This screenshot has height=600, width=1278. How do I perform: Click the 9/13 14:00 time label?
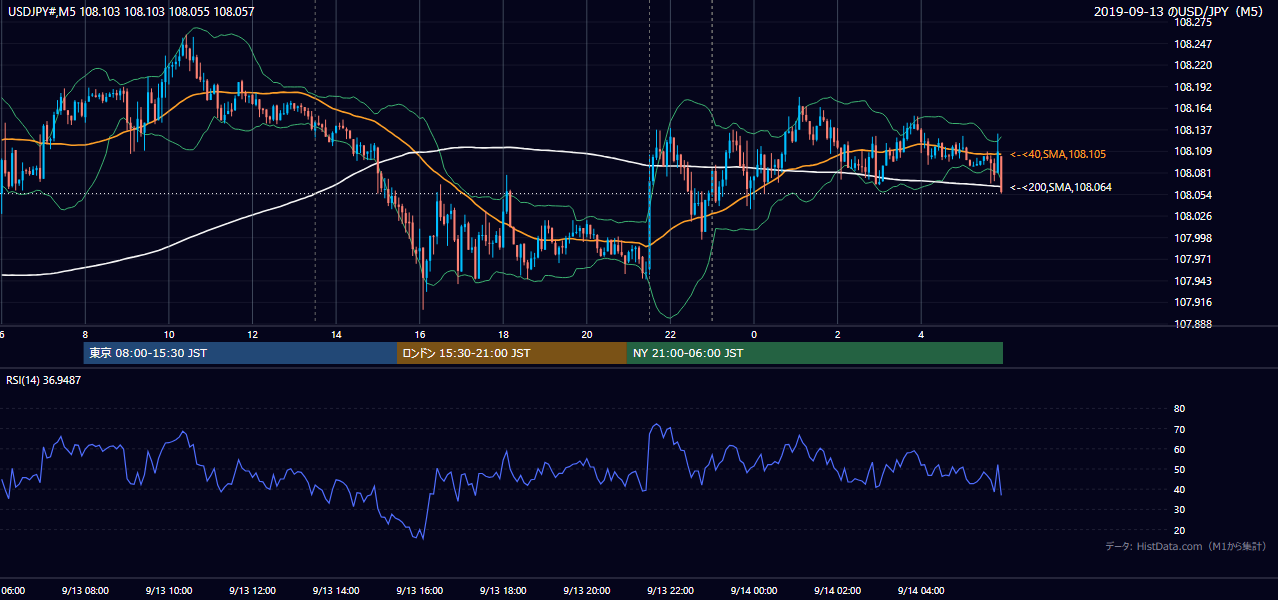click(x=335, y=591)
